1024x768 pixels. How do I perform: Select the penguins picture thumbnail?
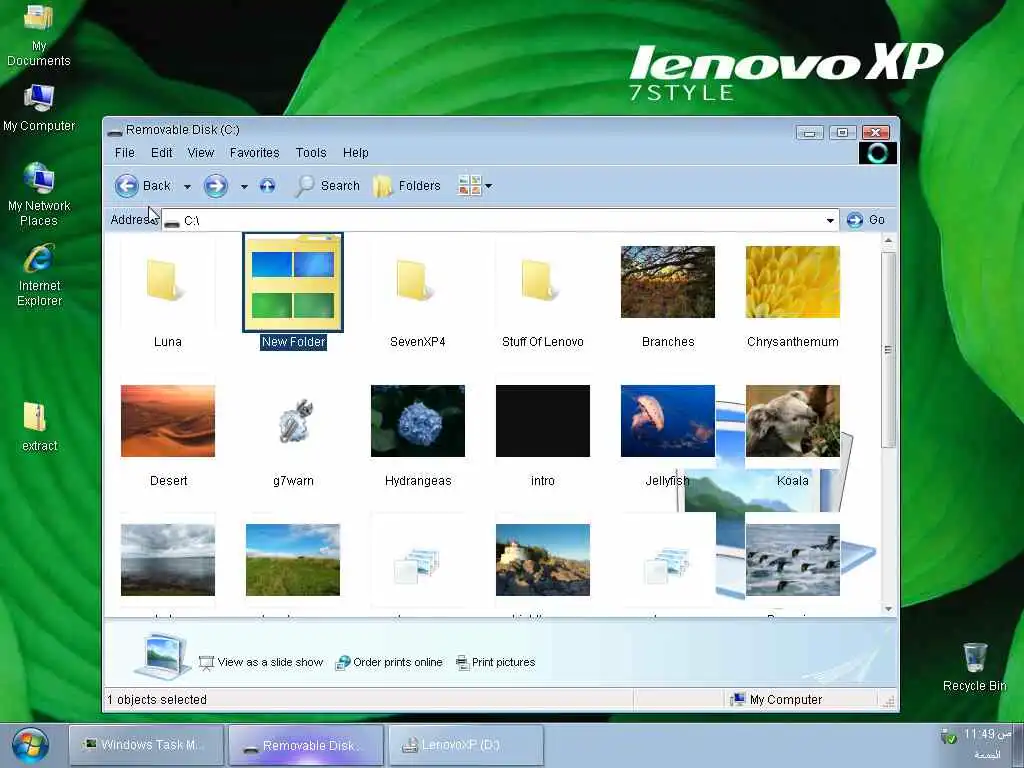(x=793, y=560)
